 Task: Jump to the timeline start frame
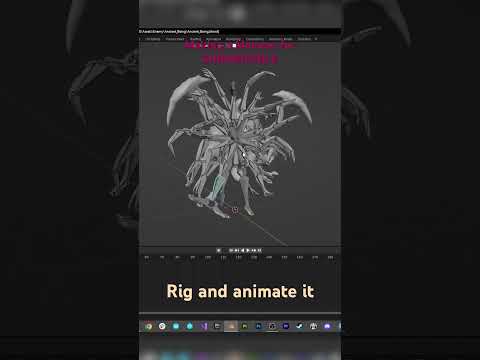[231, 250]
